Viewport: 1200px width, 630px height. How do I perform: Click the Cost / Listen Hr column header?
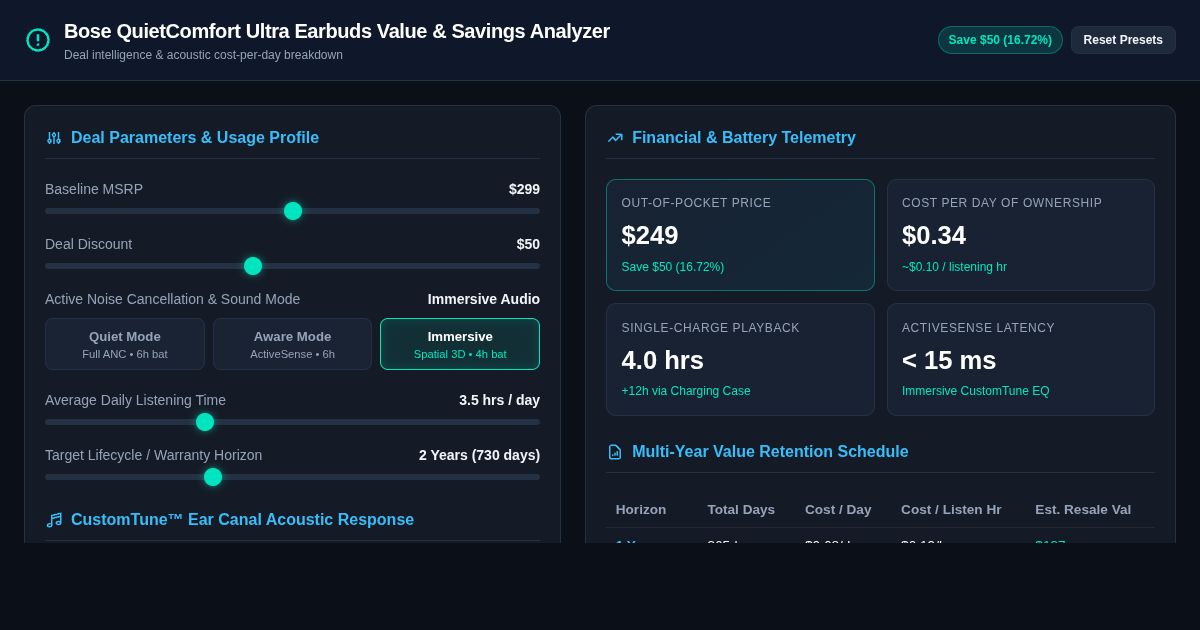(951, 510)
